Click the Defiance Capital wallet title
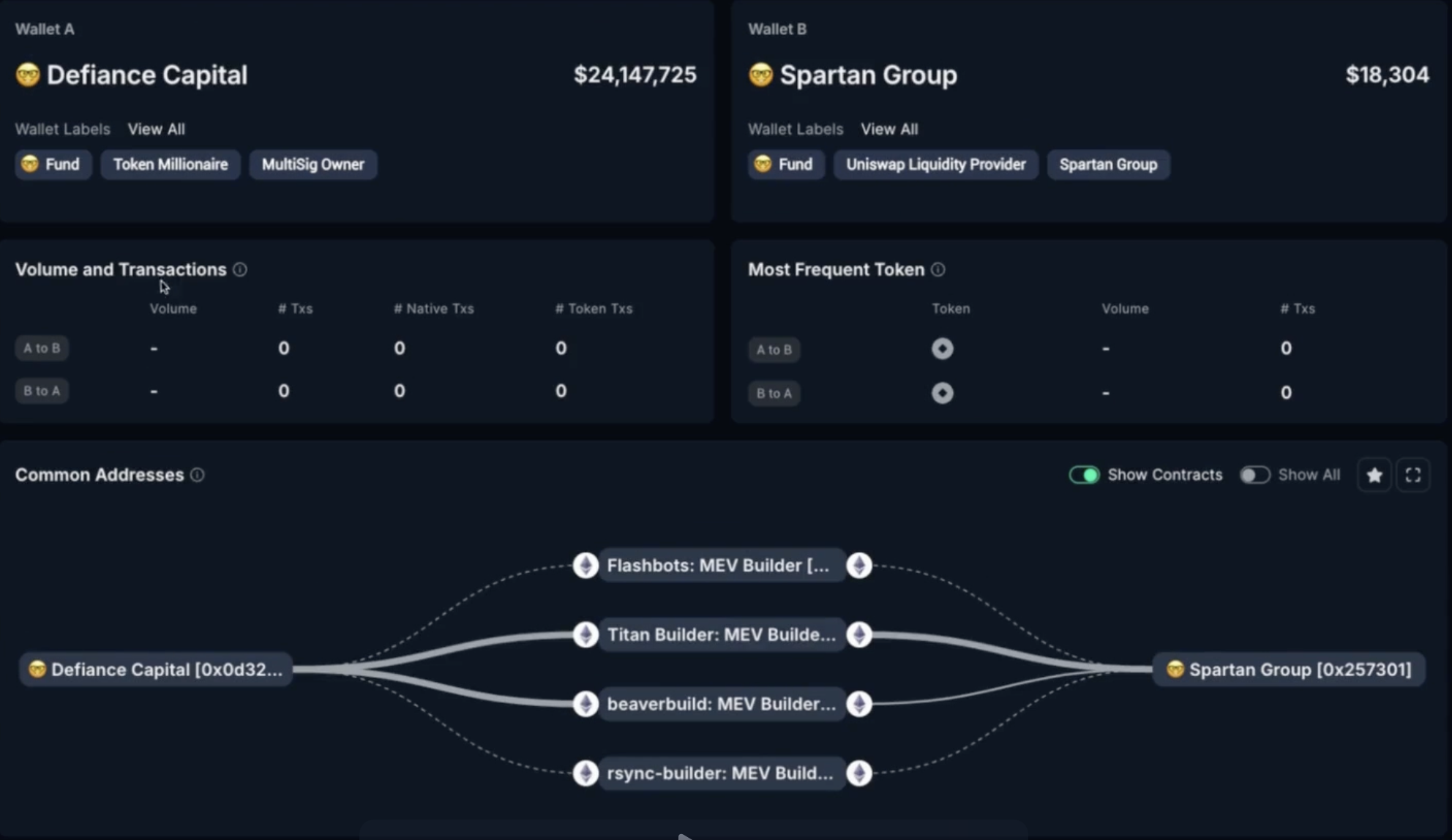 [x=147, y=75]
